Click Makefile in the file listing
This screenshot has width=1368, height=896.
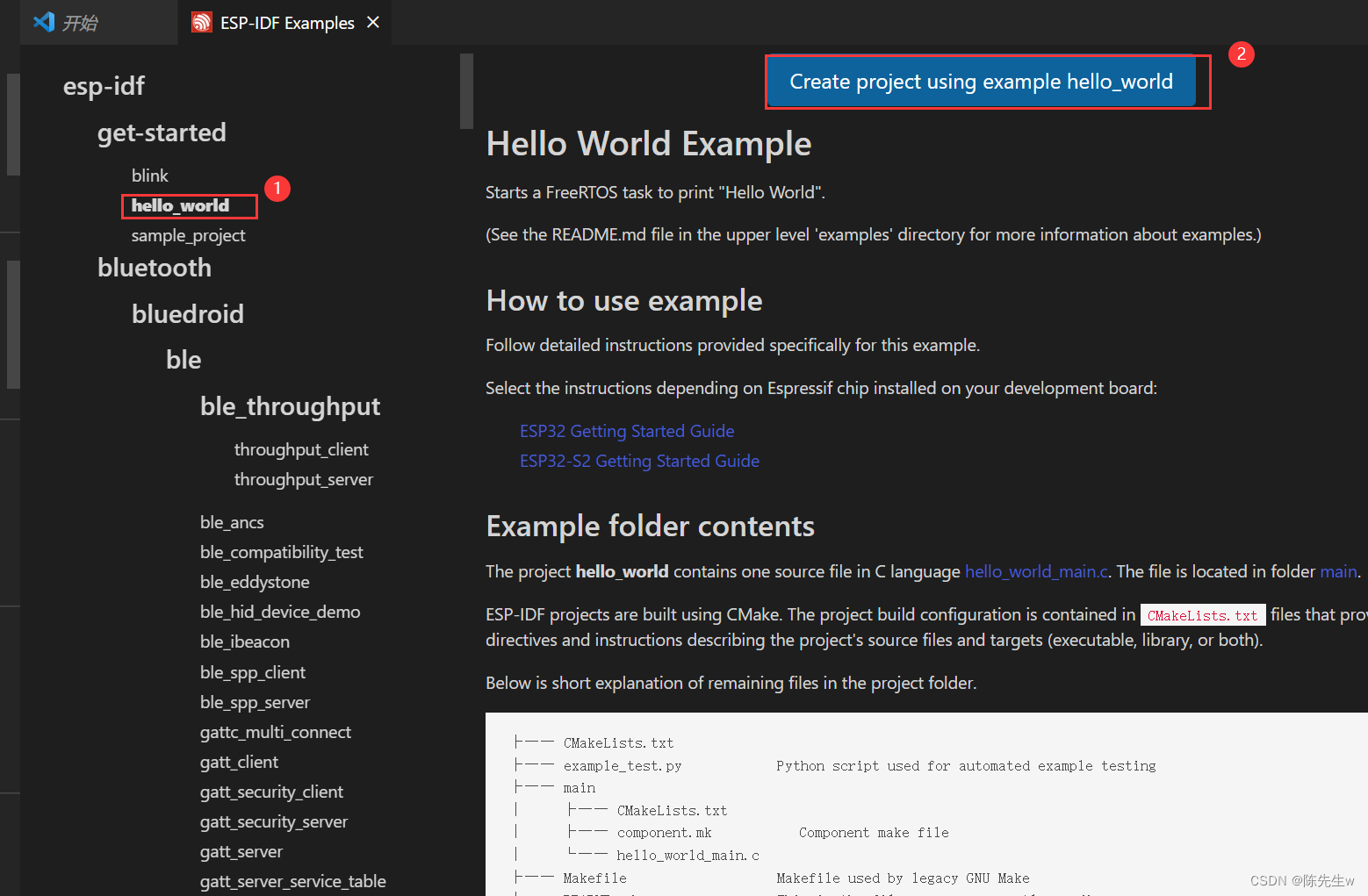click(594, 878)
